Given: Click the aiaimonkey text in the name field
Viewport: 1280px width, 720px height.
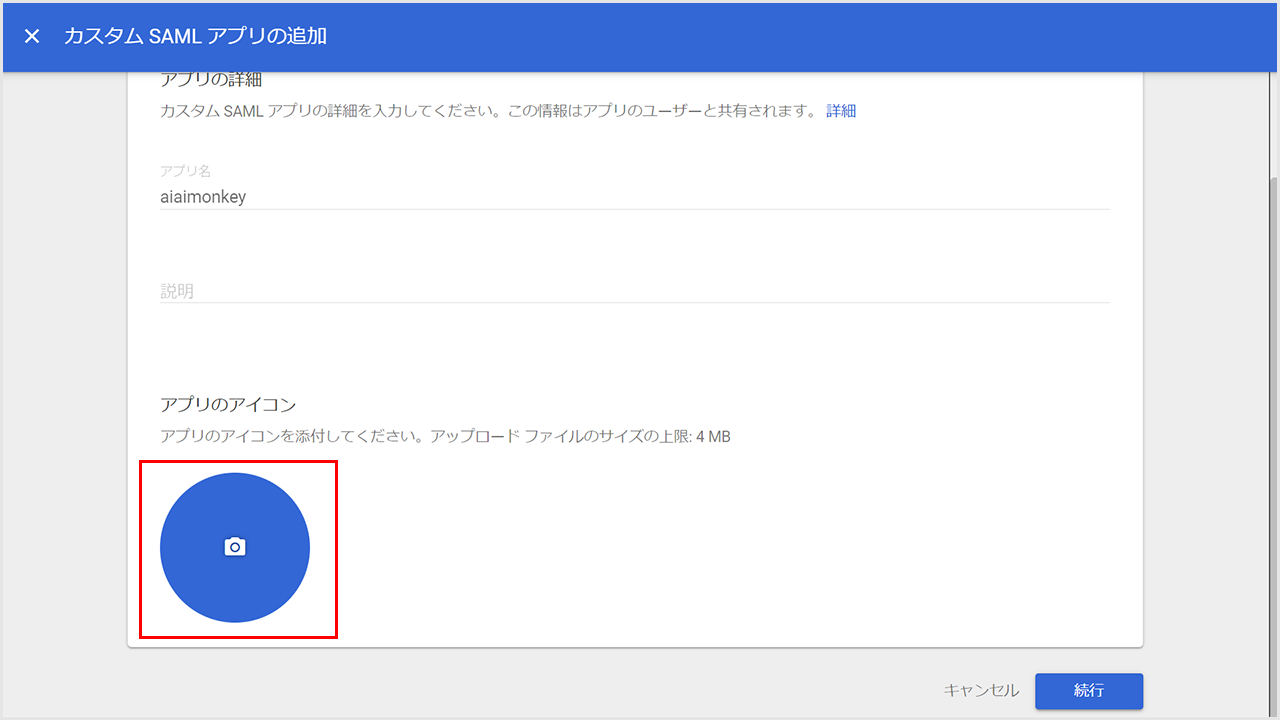Looking at the screenshot, I should pos(203,197).
